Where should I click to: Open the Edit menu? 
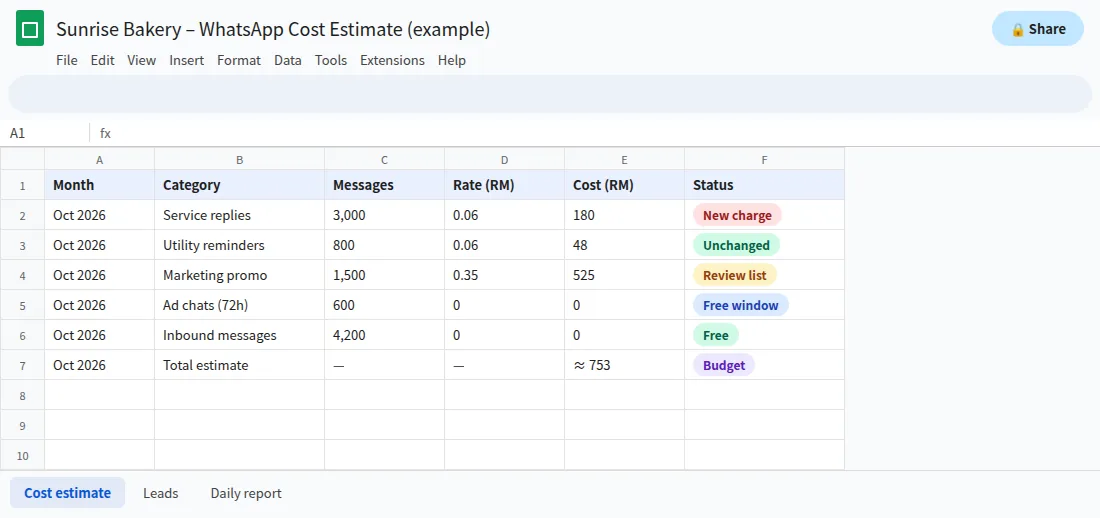102,60
